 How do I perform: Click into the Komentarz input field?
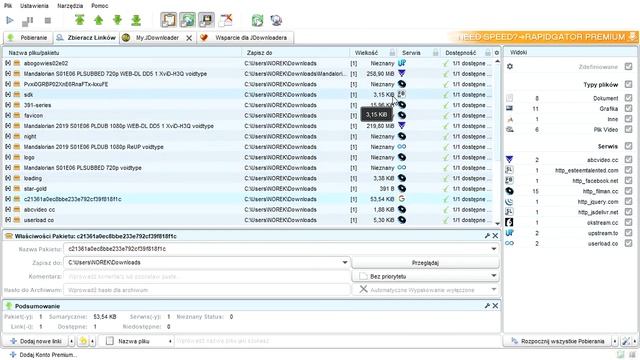coord(207,276)
